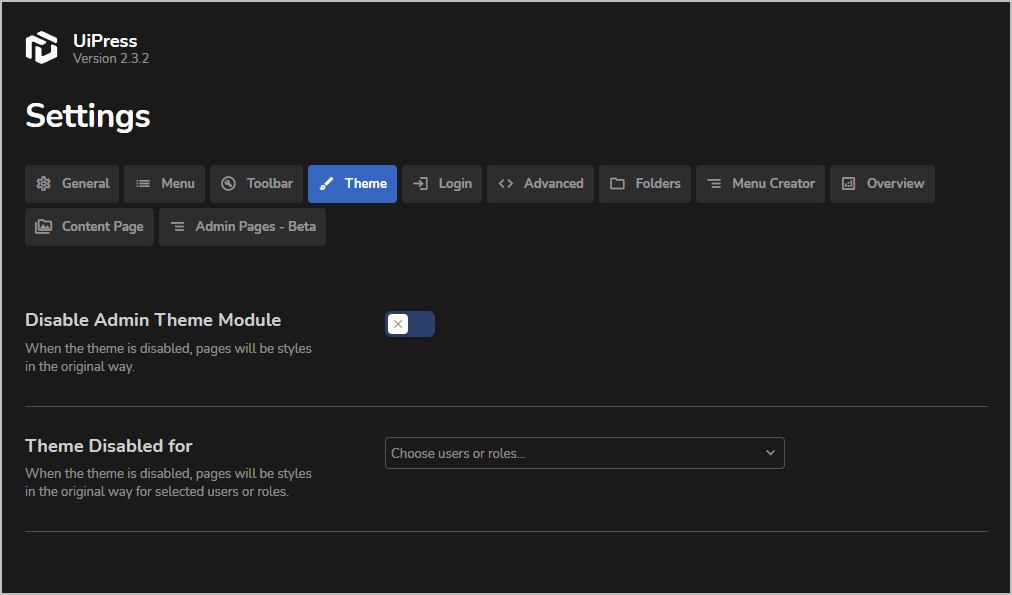Open the Choose users or roles dropdown
1012x595 pixels.
(x=585, y=453)
